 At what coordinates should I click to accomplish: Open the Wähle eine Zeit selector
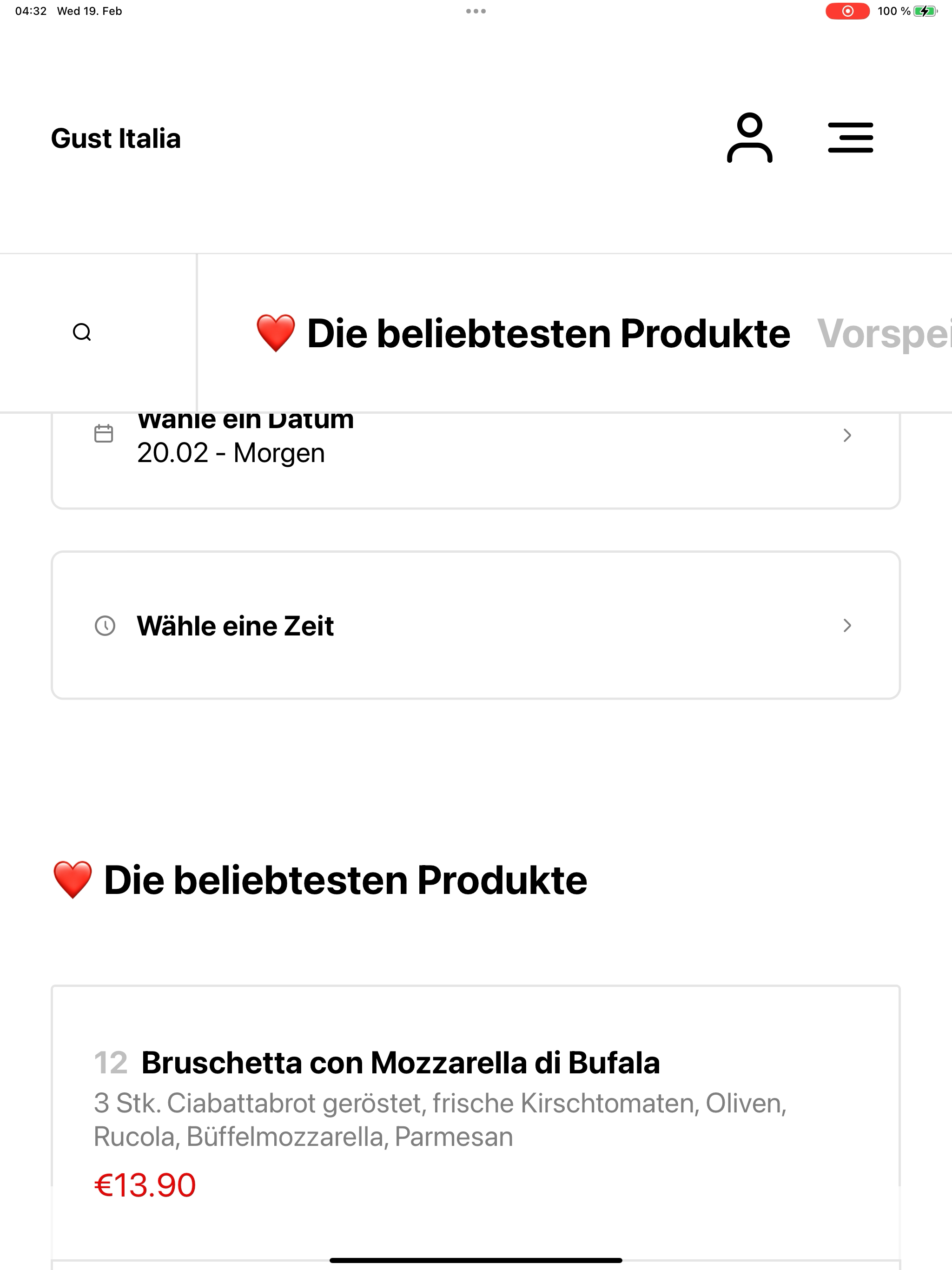476,625
